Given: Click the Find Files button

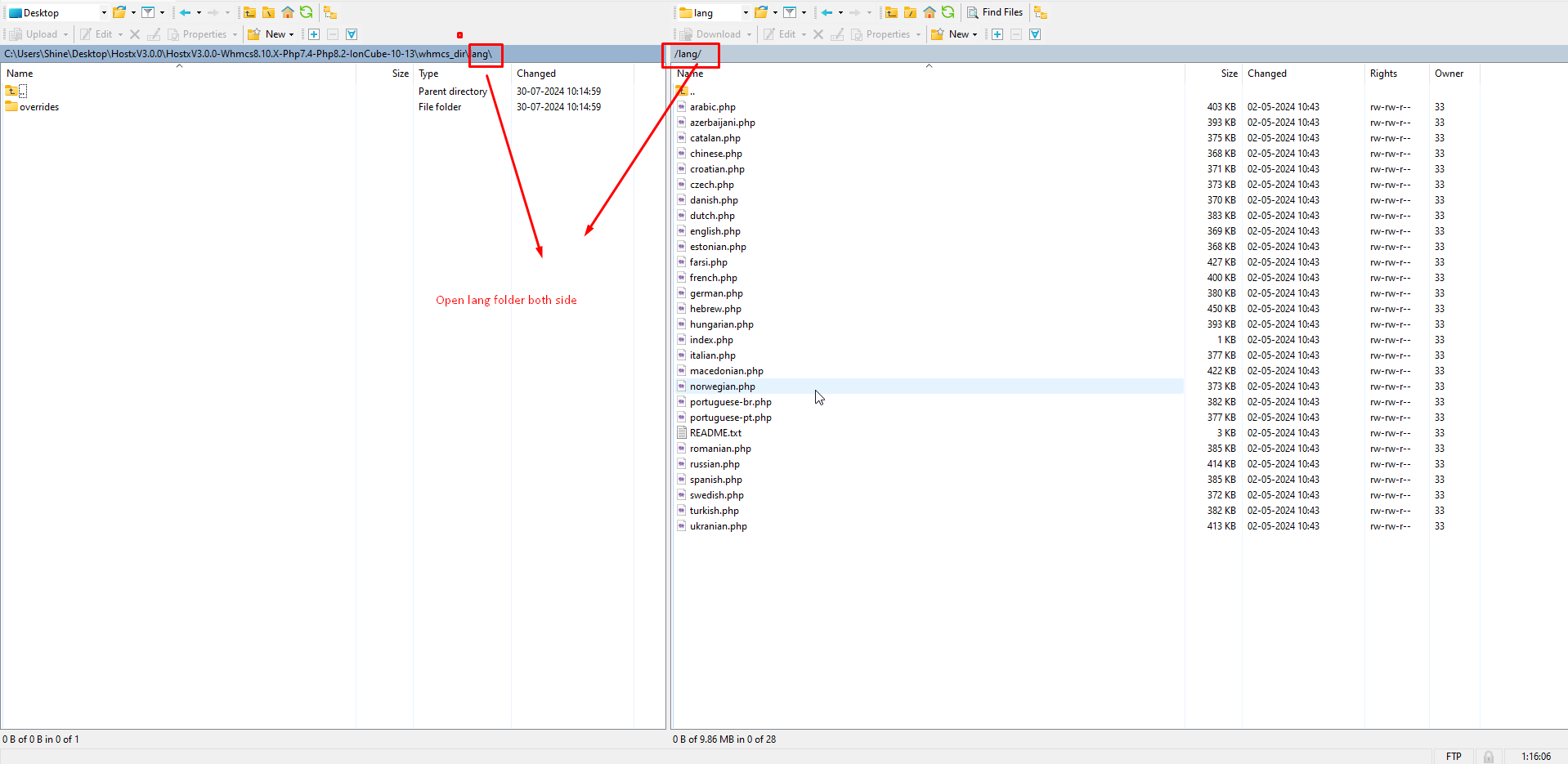Looking at the screenshot, I should (995, 12).
